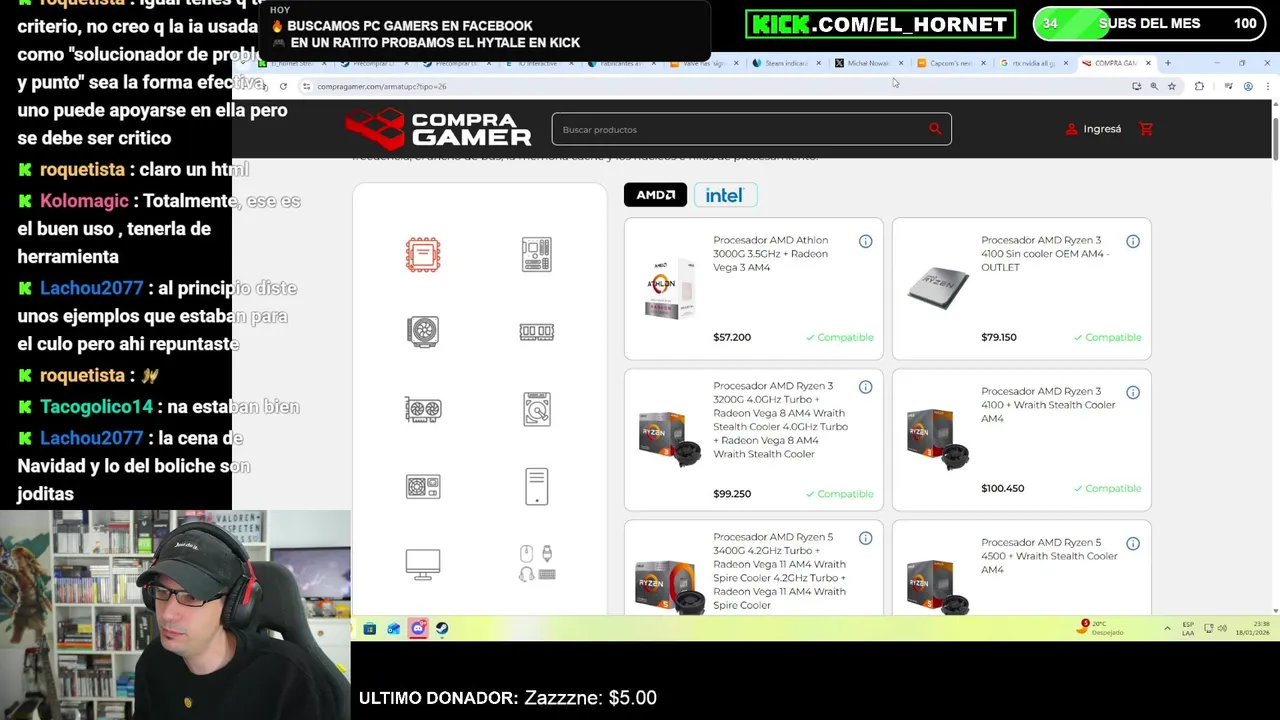Show info for Ryzen 3 4100 OEM OUTLET
The height and width of the screenshot is (720, 1280).
coord(1133,241)
